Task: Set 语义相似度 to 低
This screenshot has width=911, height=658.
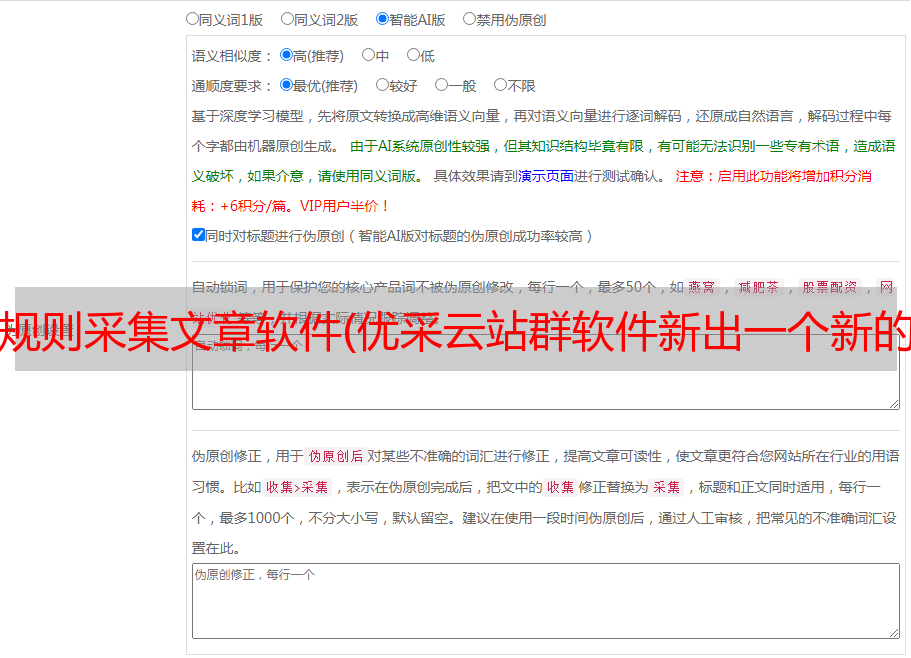Action: click(x=413, y=55)
